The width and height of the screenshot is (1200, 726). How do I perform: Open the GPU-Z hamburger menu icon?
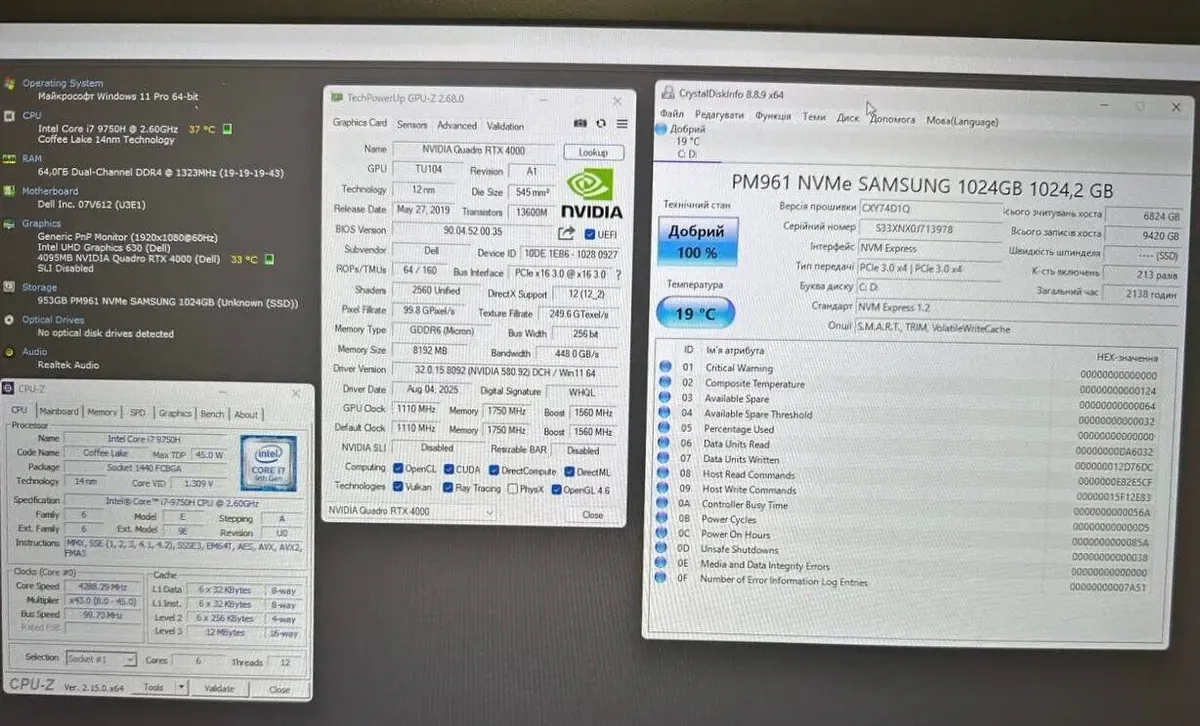pyautogui.click(x=622, y=124)
